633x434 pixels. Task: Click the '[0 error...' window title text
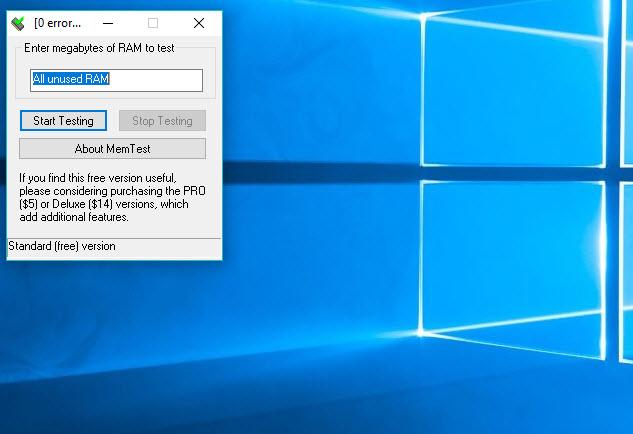pyautogui.click(x=58, y=23)
